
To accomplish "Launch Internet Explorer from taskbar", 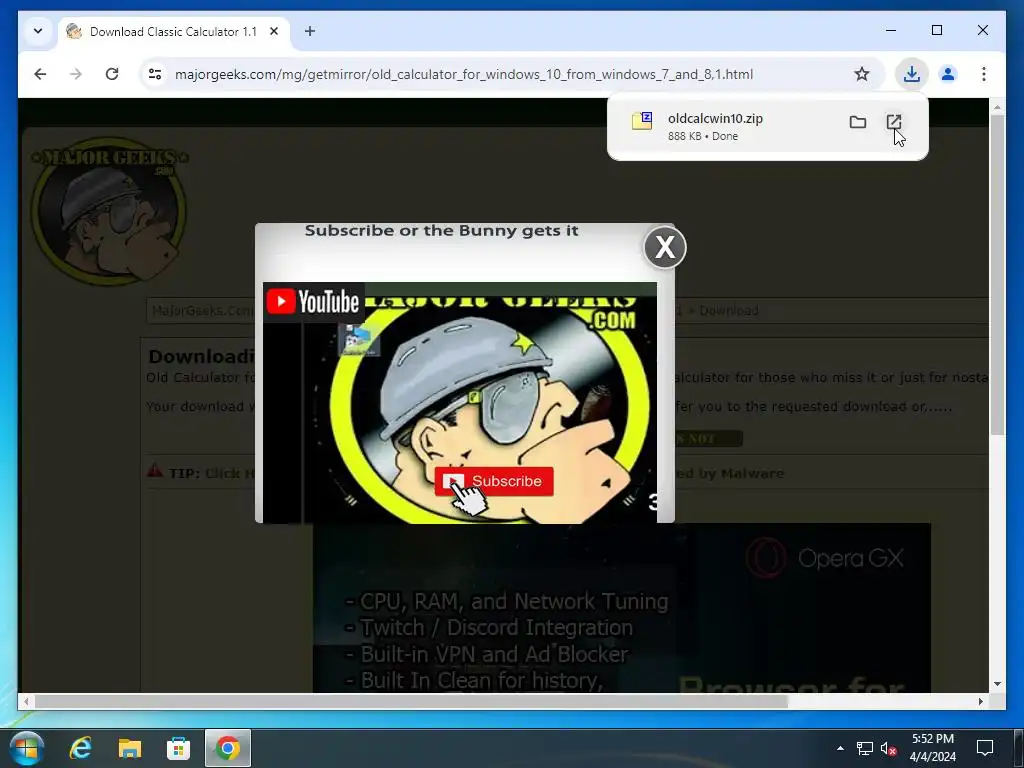I will (80, 748).
